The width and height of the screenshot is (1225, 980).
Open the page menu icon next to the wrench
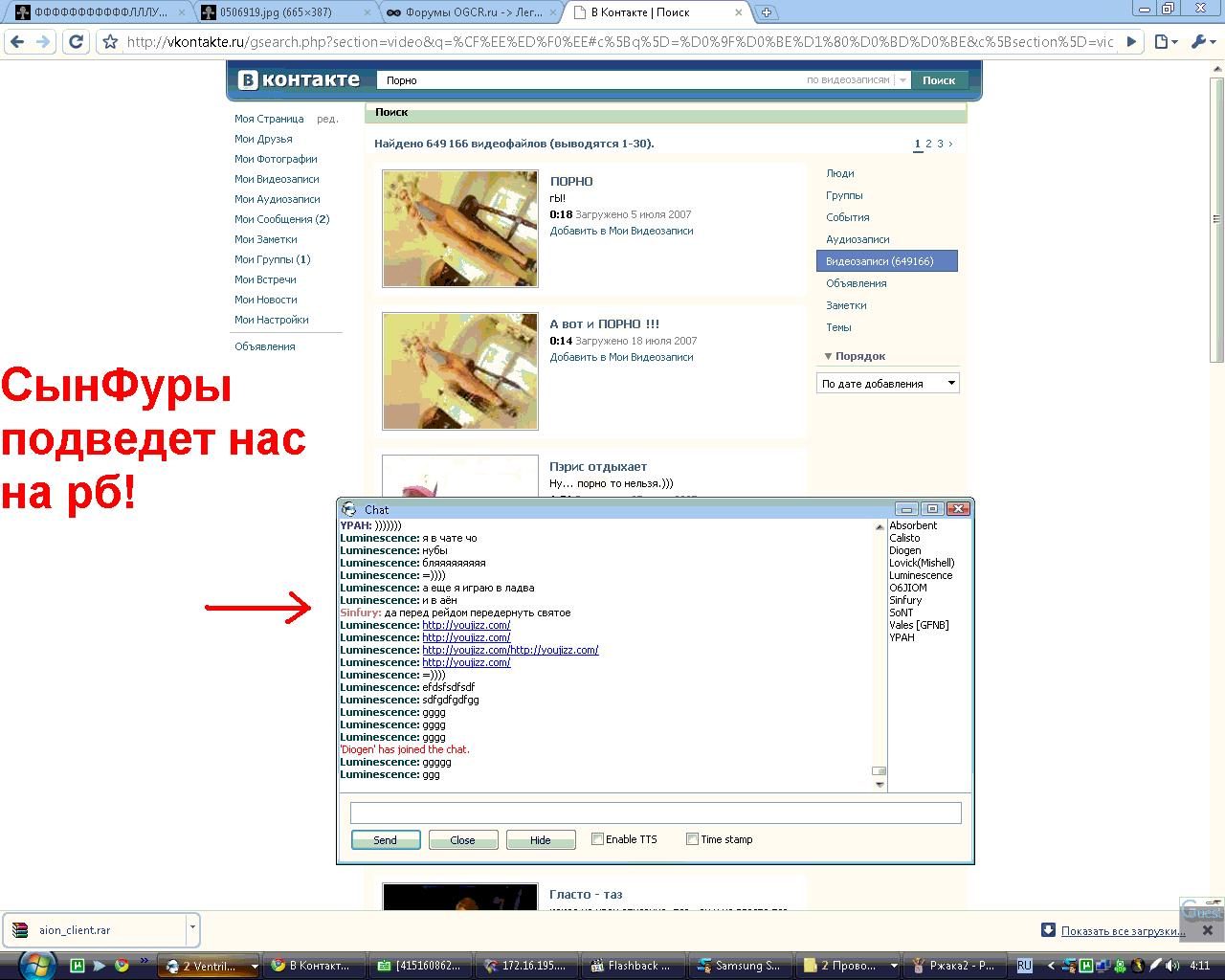1165,42
